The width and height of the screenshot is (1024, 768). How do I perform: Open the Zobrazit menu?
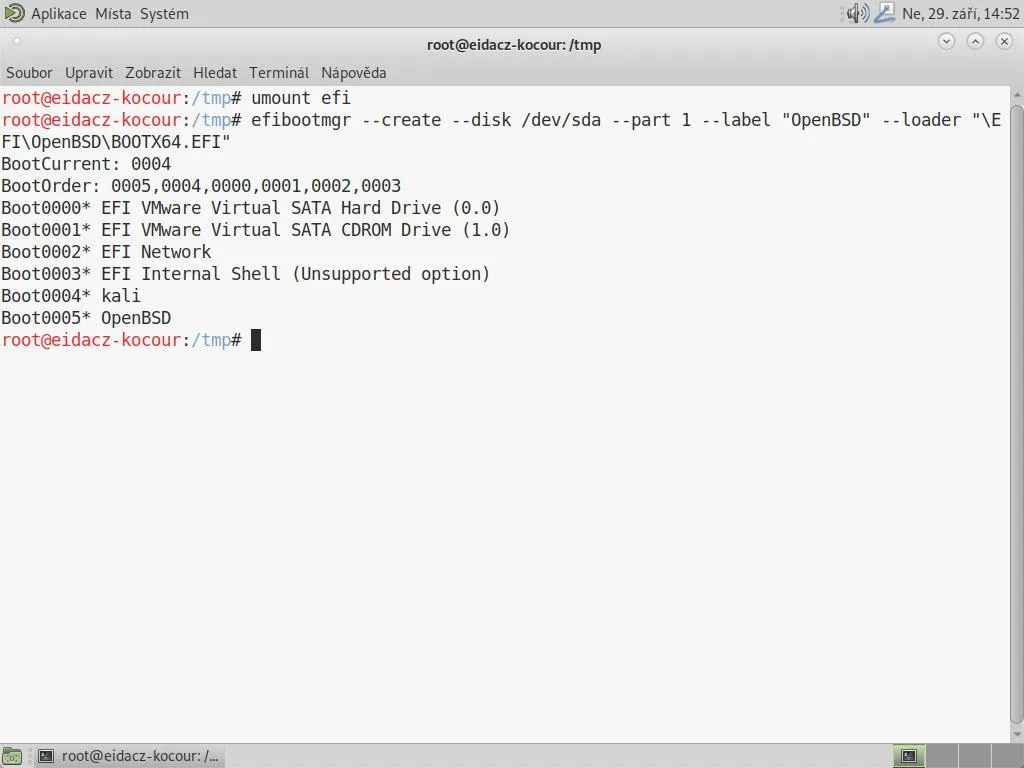coord(153,72)
